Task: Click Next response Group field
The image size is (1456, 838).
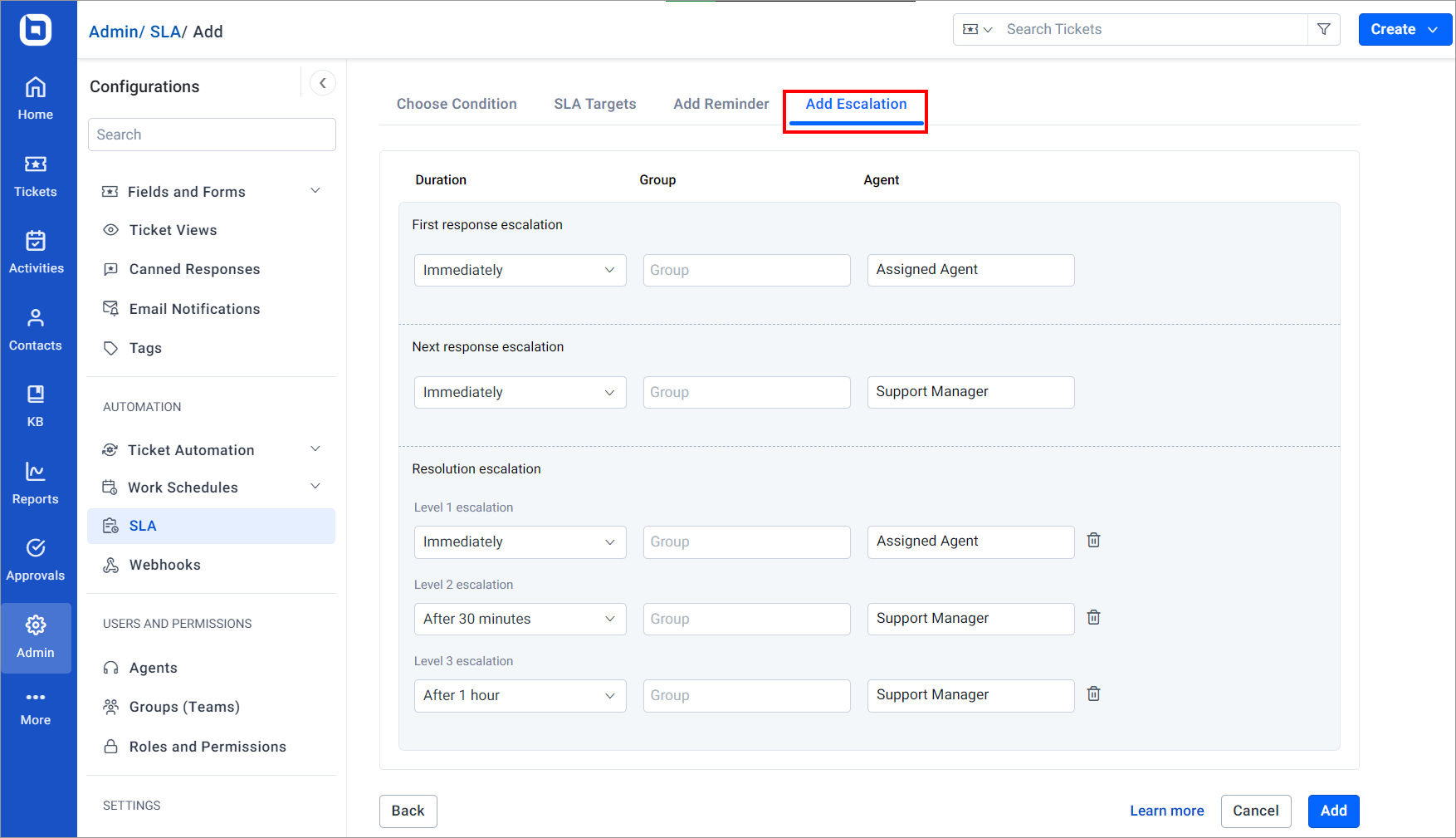Action: coord(747,392)
